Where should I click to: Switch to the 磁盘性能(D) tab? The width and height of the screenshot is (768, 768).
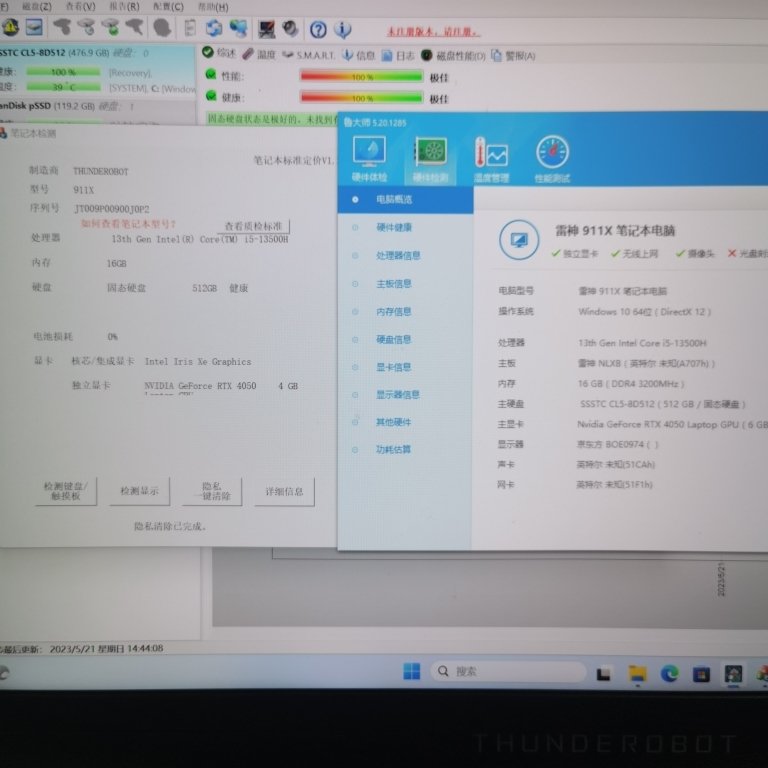(x=454, y=56)
